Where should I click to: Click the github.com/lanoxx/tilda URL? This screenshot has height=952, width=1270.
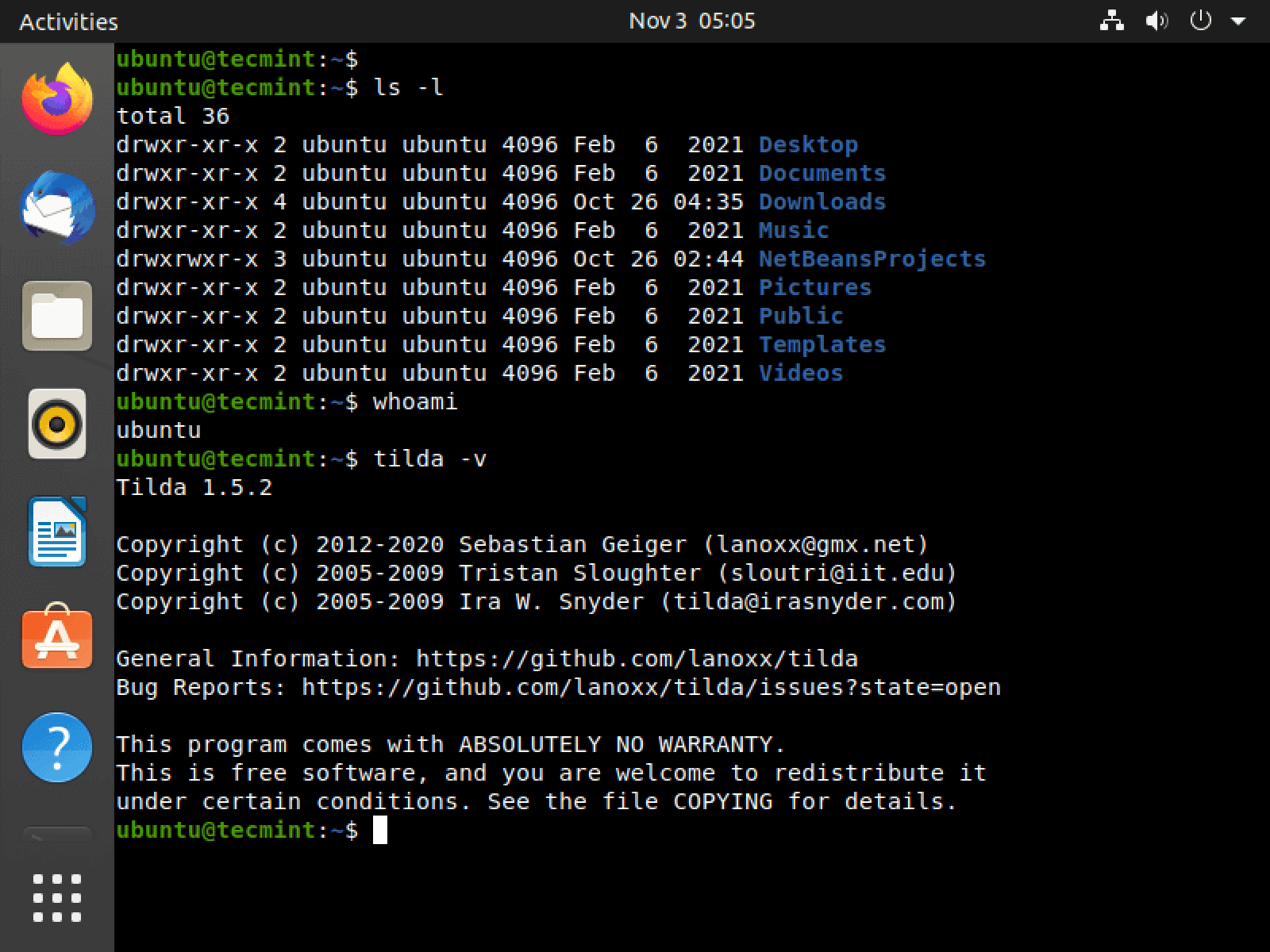[x=637, y=658]
